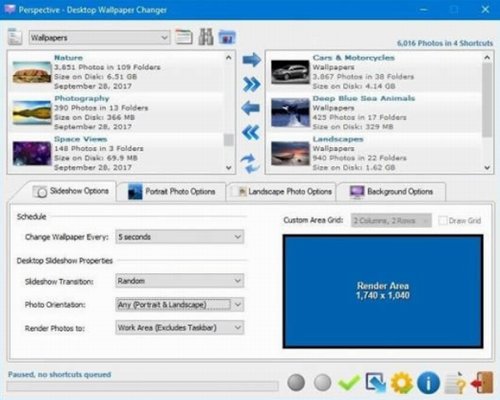
Task: Open the Slideshow Transition dropdown
Action: click(180, 281)
